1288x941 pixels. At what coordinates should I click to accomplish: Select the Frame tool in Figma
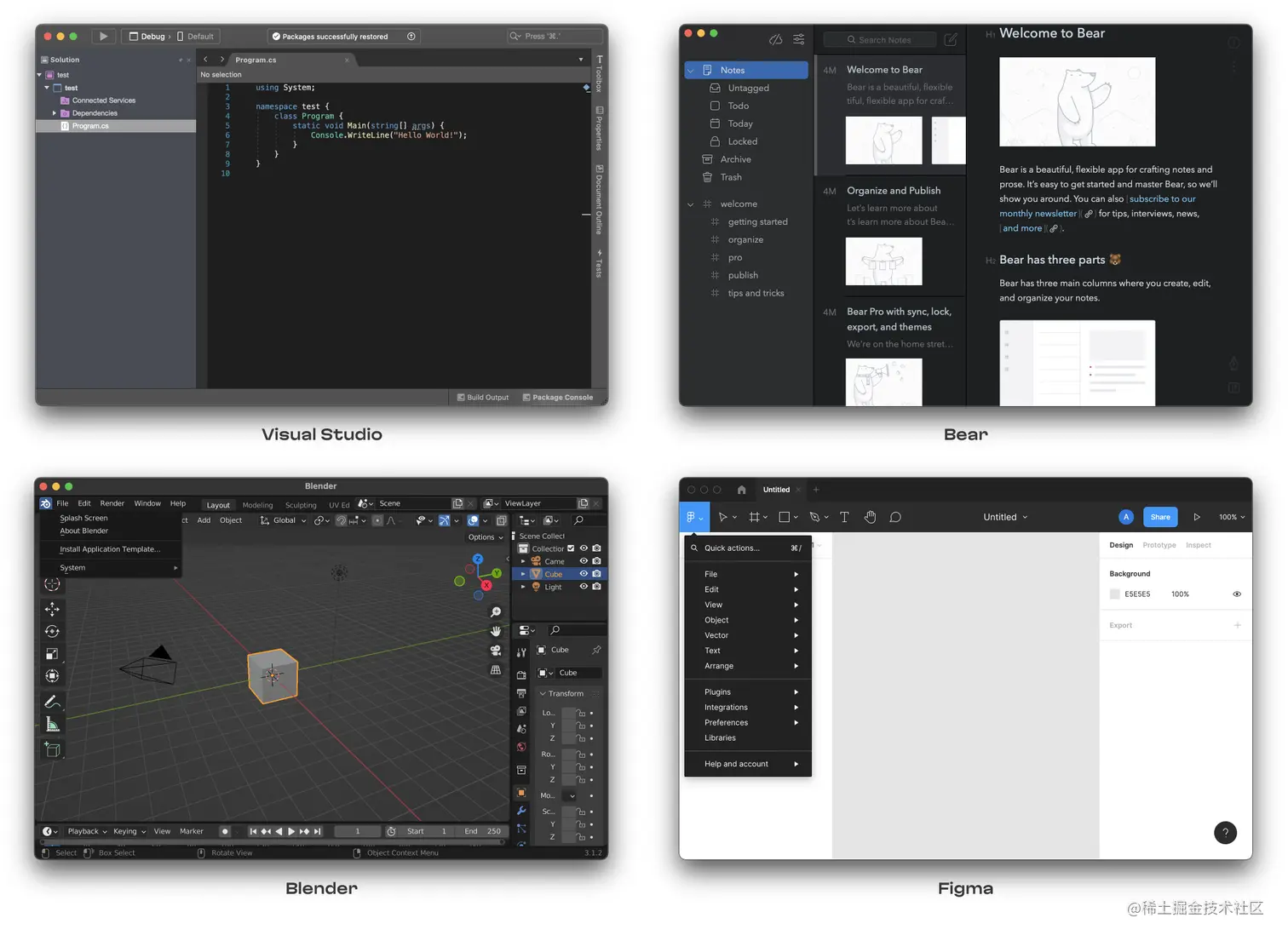point(753,517)
